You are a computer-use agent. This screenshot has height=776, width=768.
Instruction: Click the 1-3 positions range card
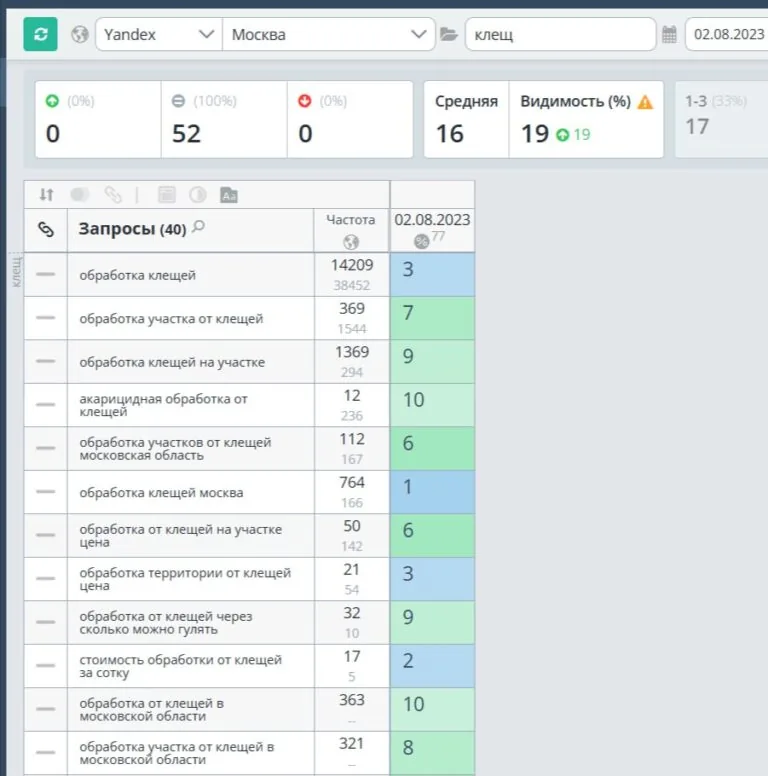point(722,120)
